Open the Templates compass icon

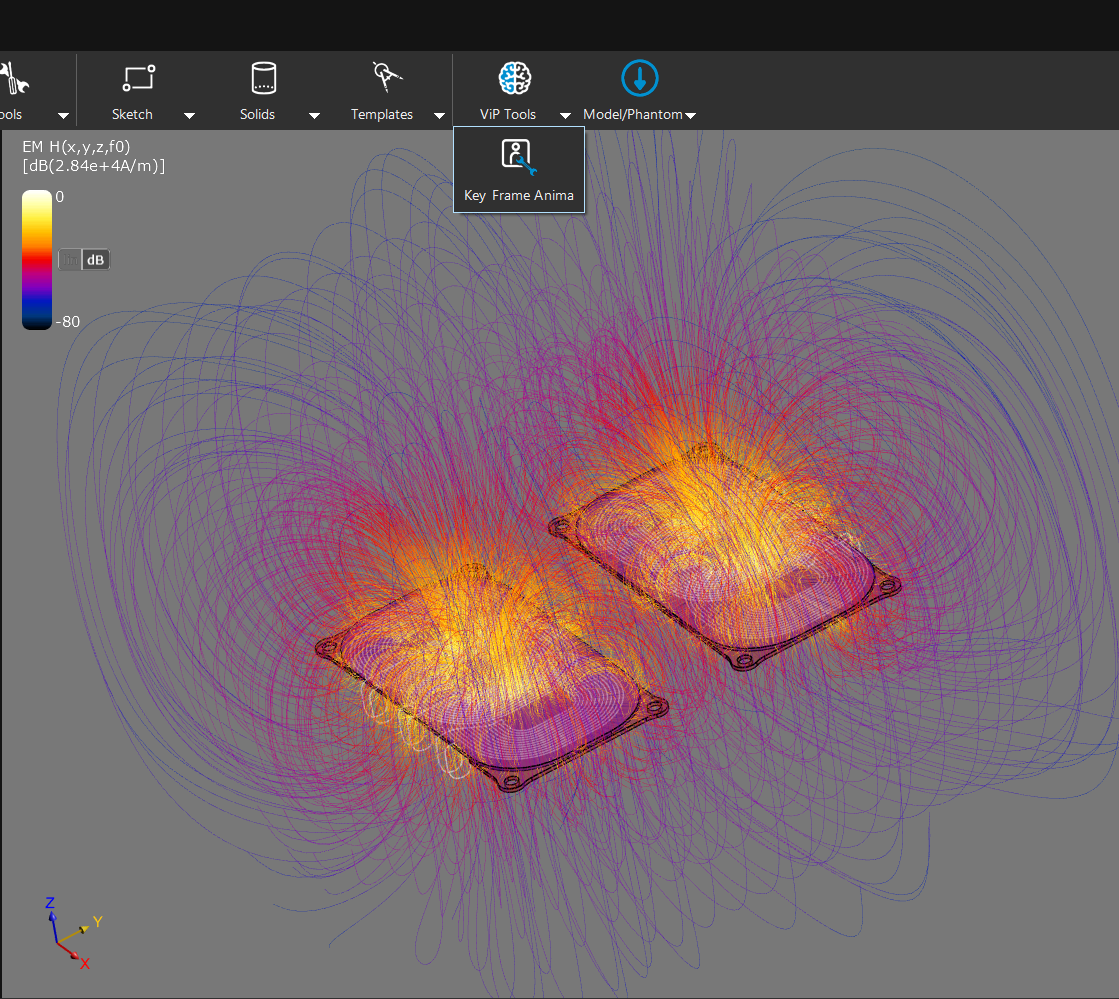[387, 78]
